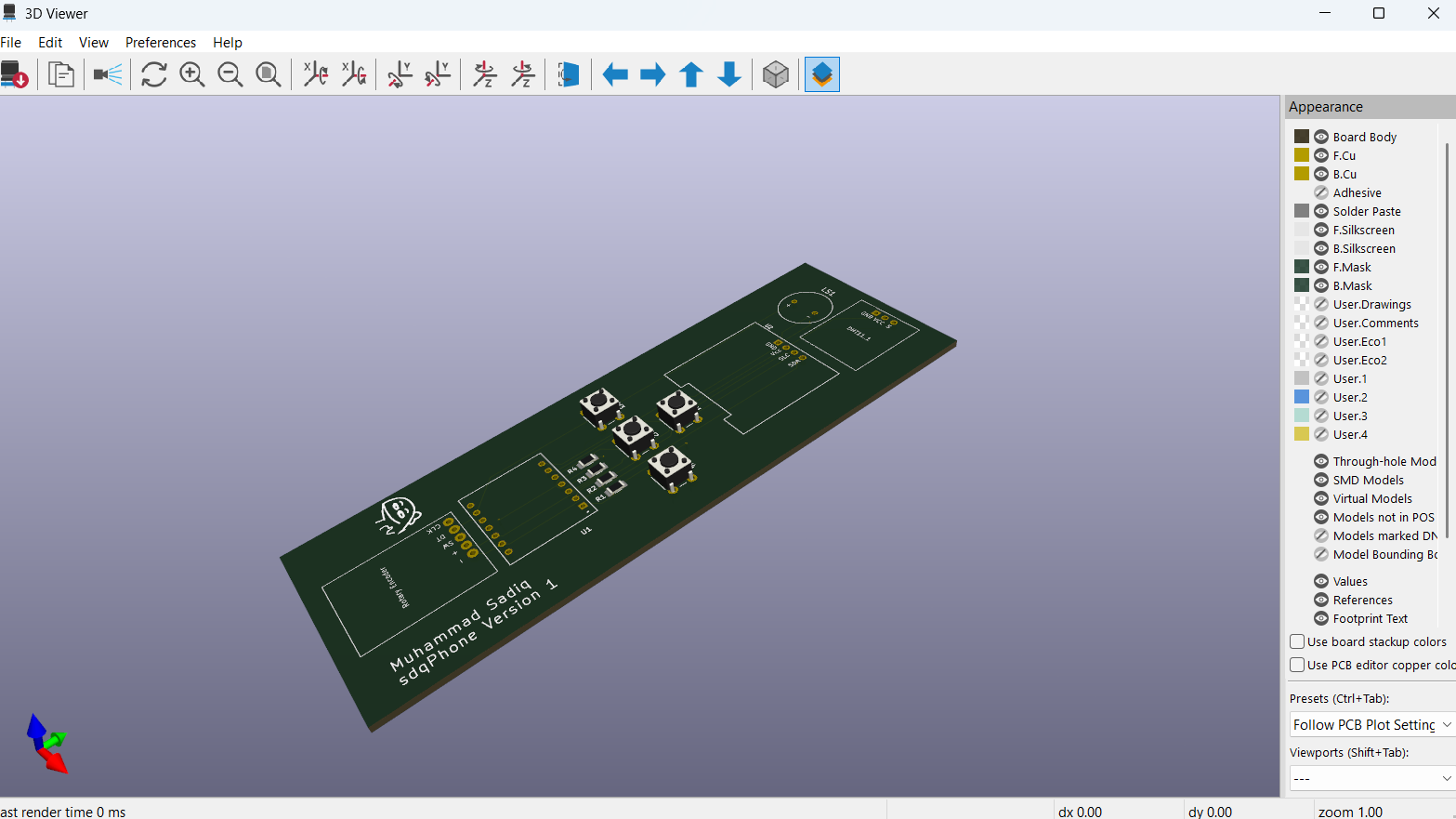Click the Redraw view refresh icon
Screen dimensions: 1456x819
coord(154,74)
